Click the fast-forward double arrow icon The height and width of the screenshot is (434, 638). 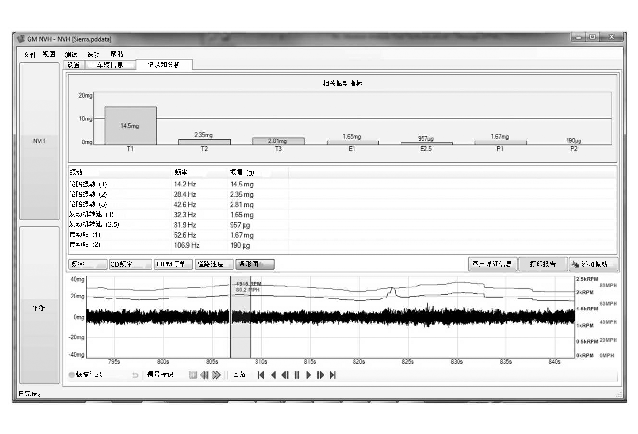pyautogui.click(x=217, y=375)
